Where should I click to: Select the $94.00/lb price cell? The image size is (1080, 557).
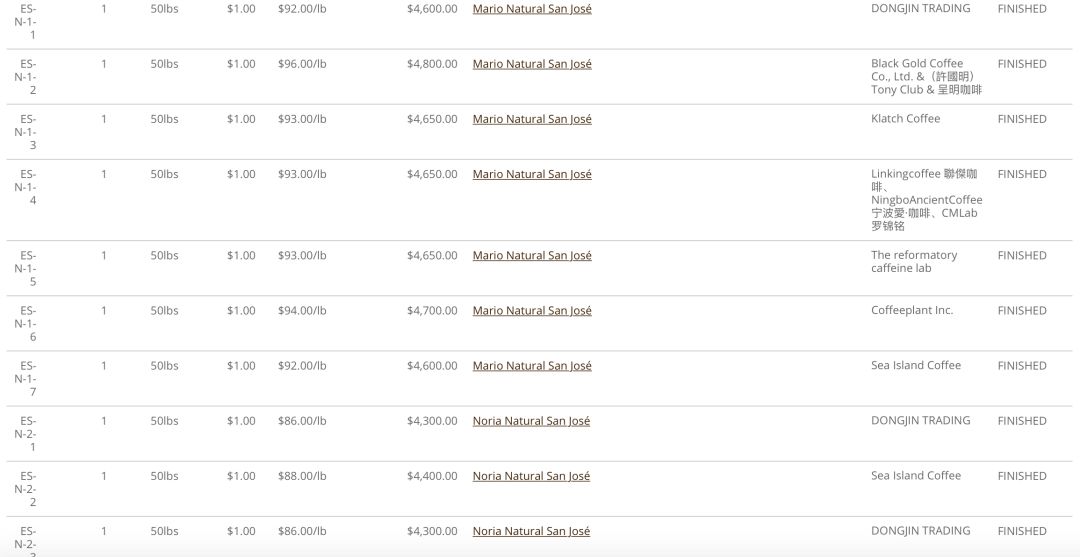coord(302,311)
